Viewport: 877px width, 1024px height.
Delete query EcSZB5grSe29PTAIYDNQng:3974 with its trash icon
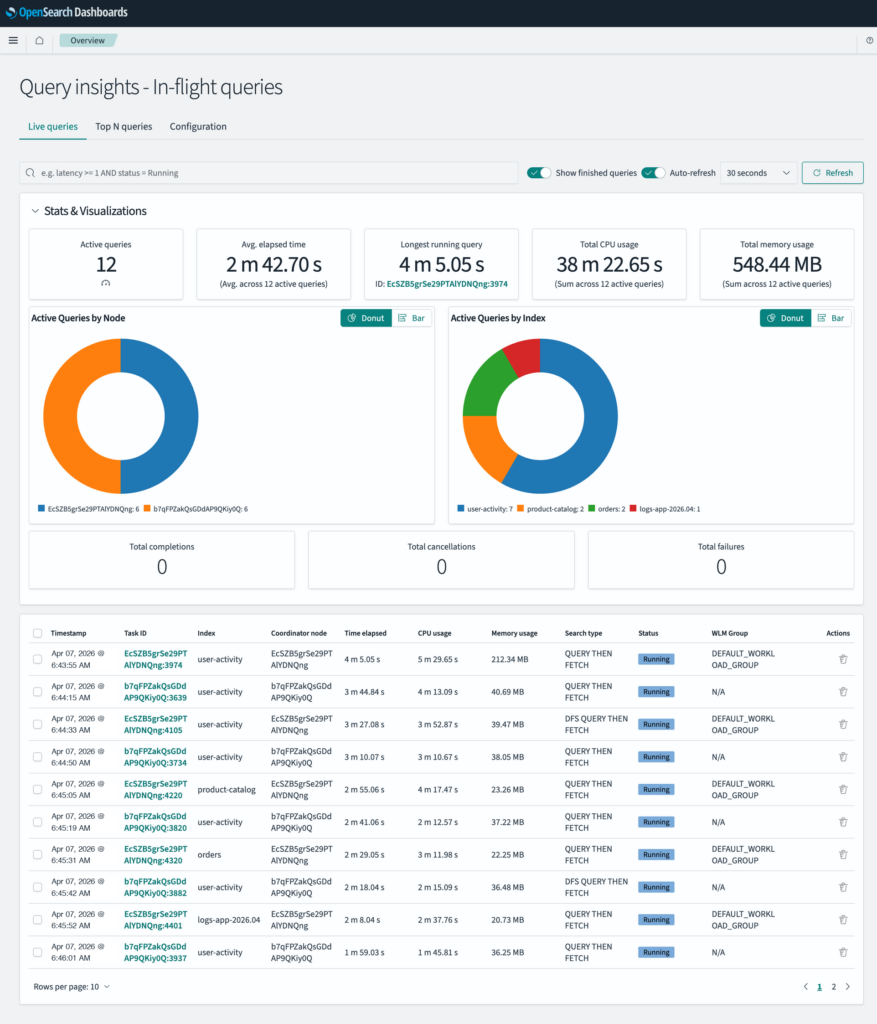click(x=843, y=660)
